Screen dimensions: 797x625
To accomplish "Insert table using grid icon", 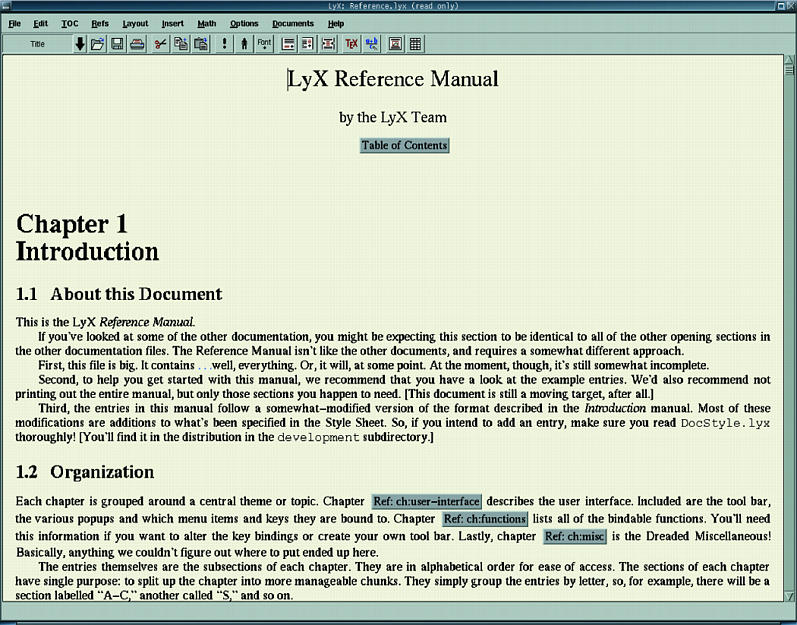I will (x=415, y=44).
